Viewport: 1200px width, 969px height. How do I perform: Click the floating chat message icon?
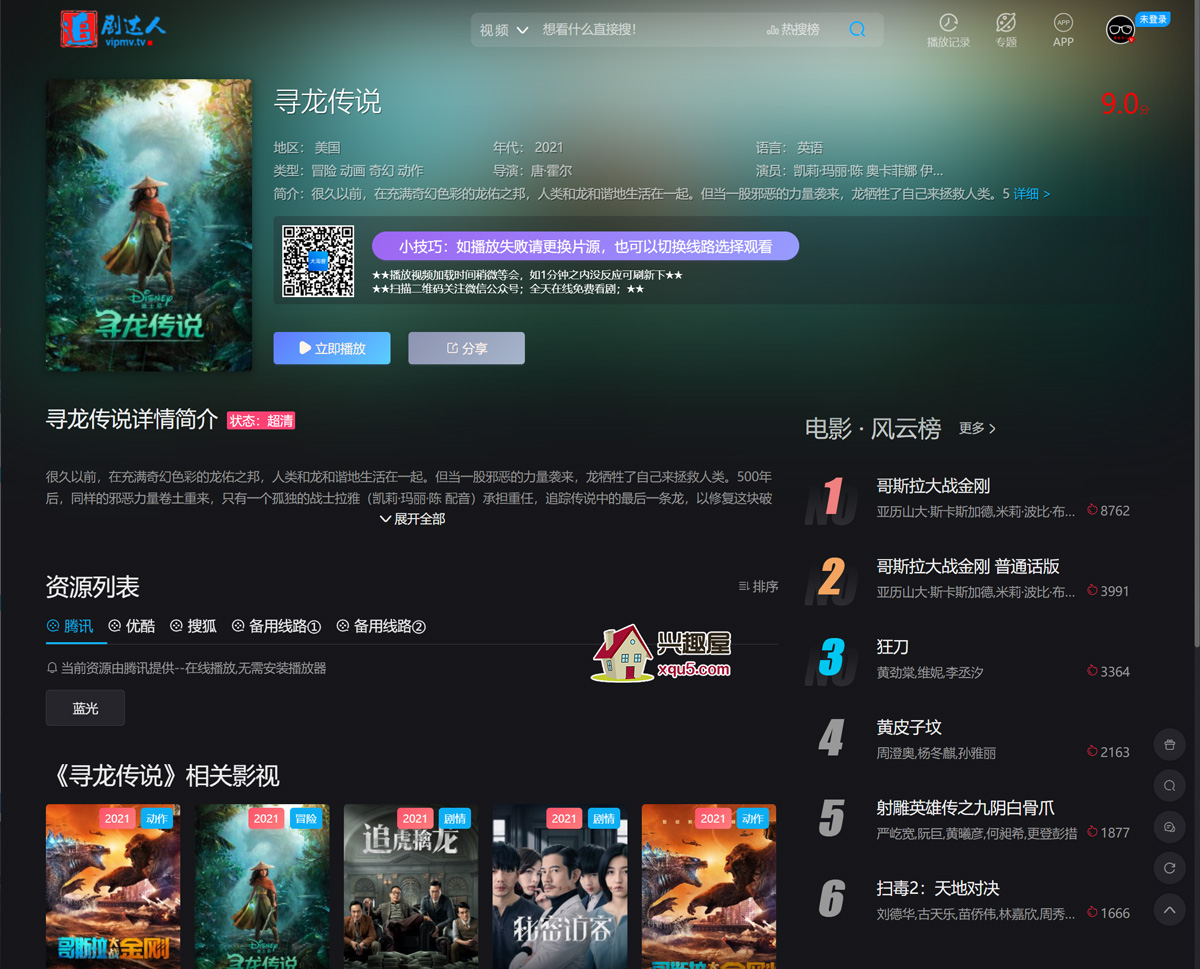(1169, 827)
